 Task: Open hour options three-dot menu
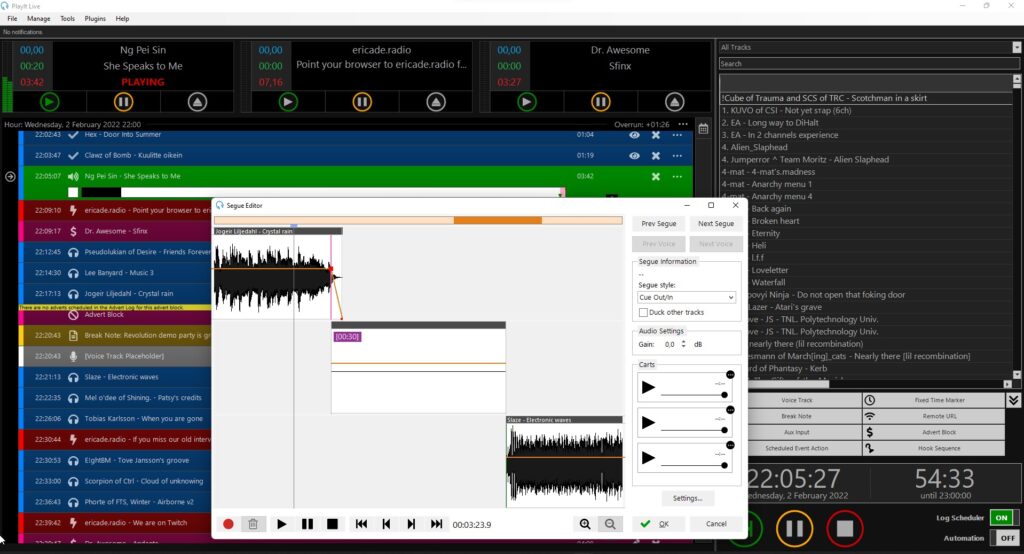point(682,124)
